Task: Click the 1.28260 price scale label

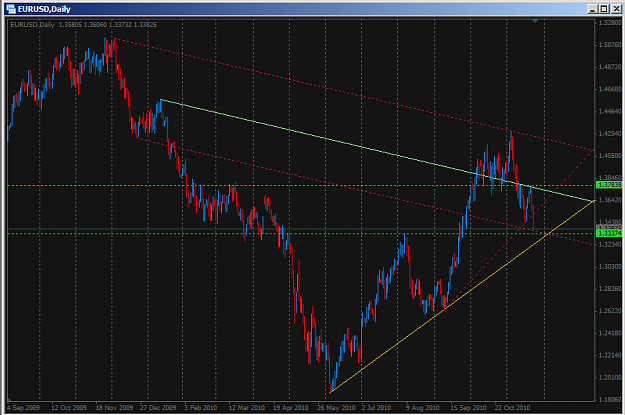Action: [610, 289]
